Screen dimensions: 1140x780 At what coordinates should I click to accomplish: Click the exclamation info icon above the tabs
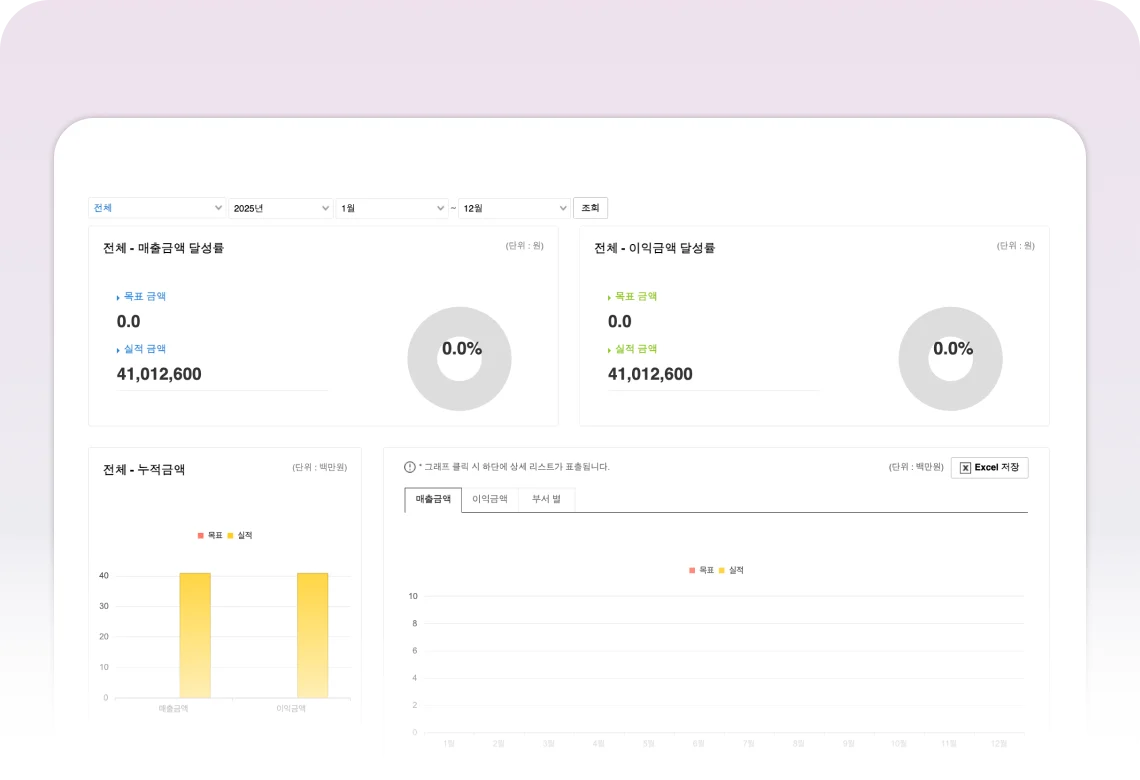(x=410, y=467)
